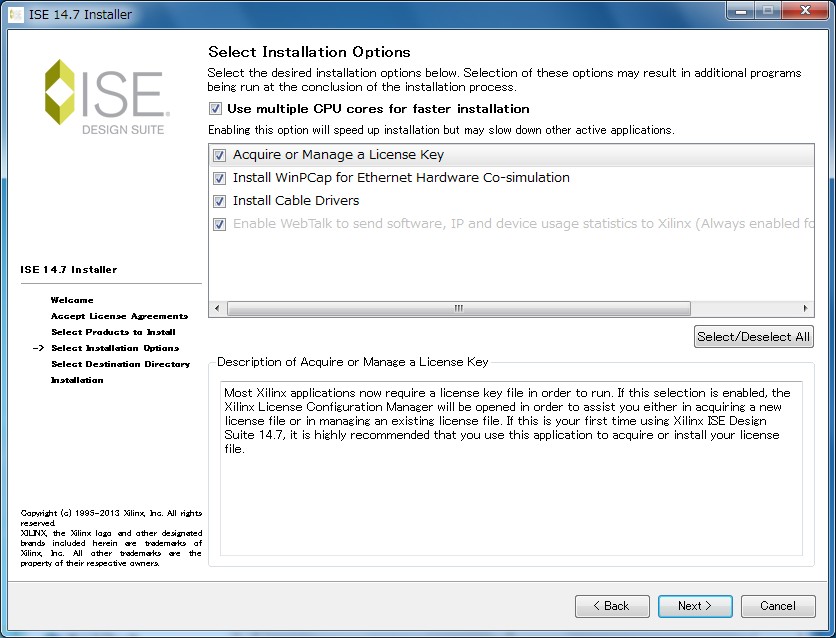Click the Accept License Agreements step
The height and width of the screenshot is (638, 836).
(x=119, y=316)
